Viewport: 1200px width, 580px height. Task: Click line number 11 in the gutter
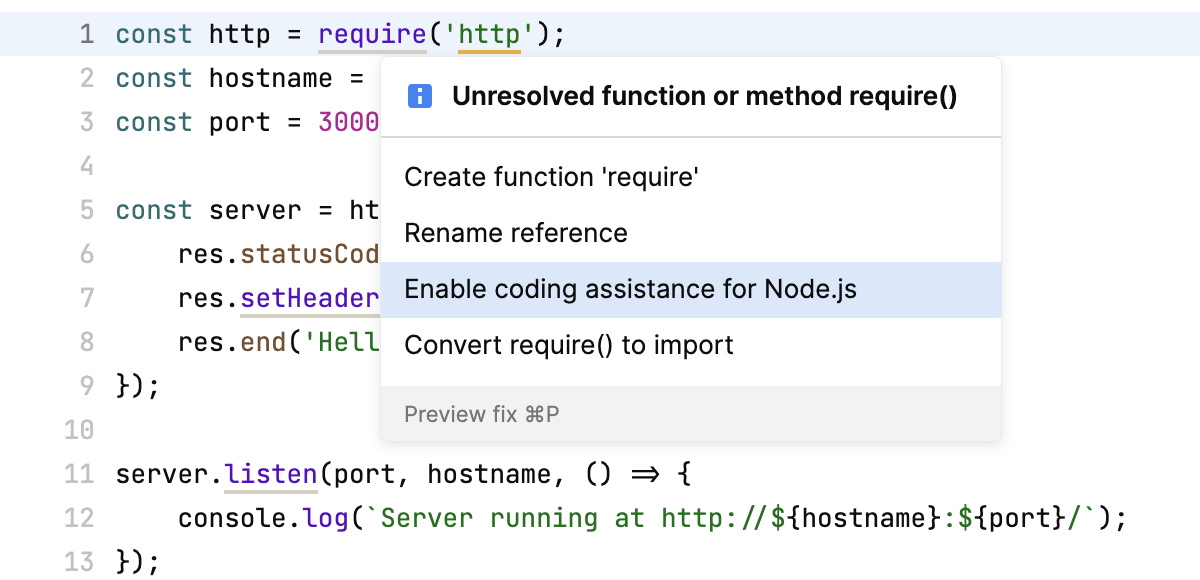pyautogui.click(x=79, y=473)
